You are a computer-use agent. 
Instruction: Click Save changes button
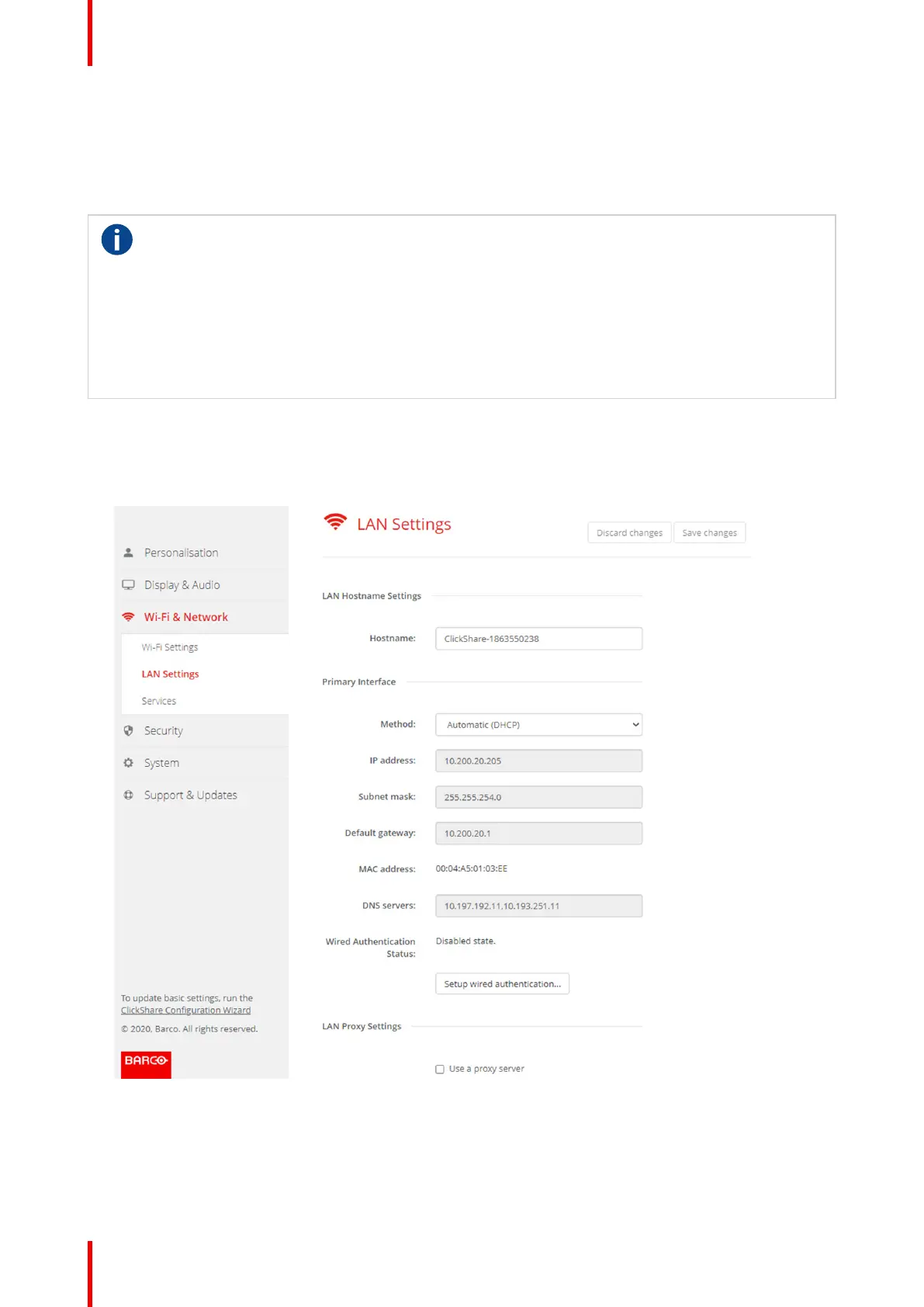(x=709, y=532)
